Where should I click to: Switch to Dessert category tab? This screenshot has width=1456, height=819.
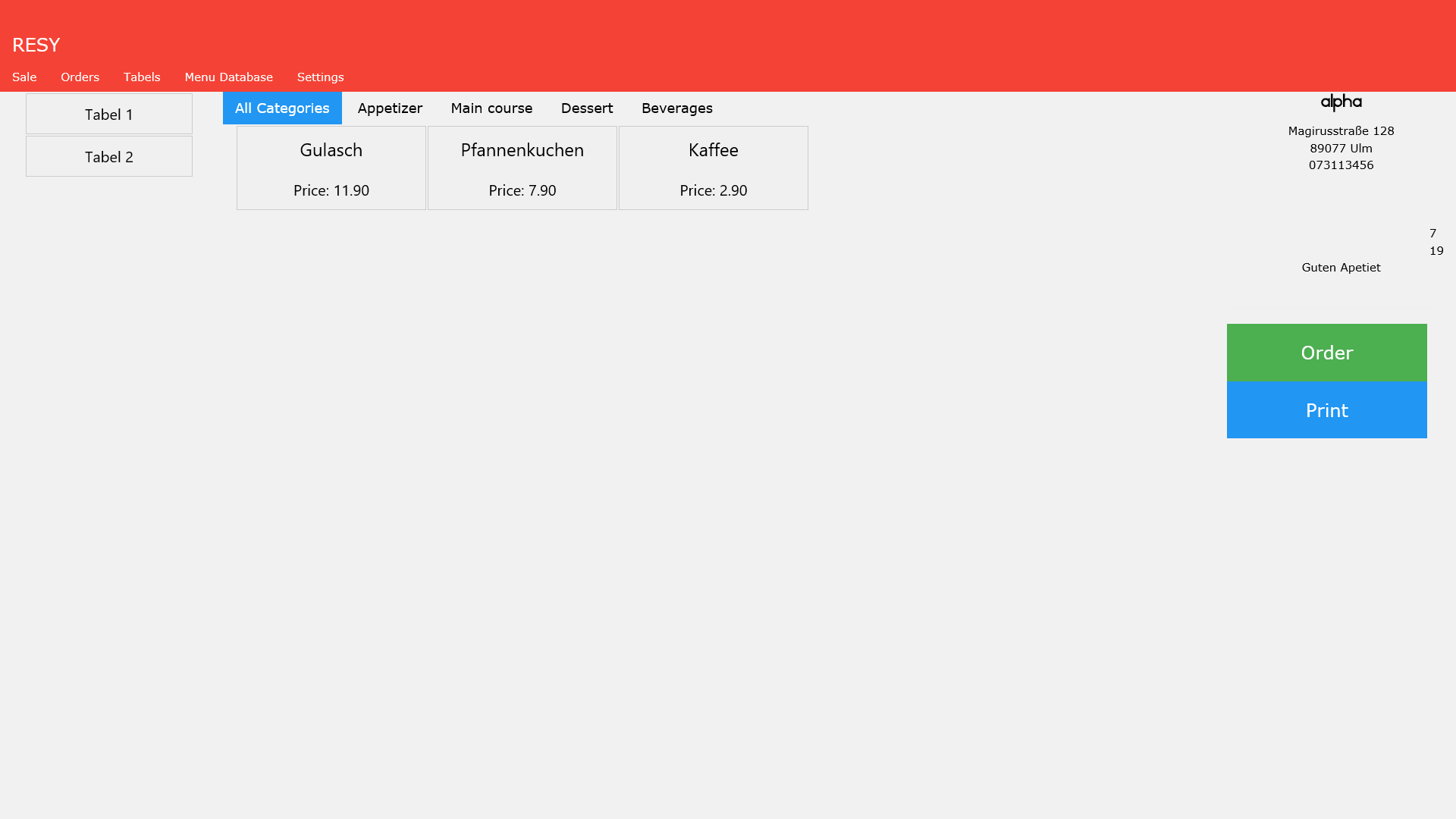pos(587,108)
